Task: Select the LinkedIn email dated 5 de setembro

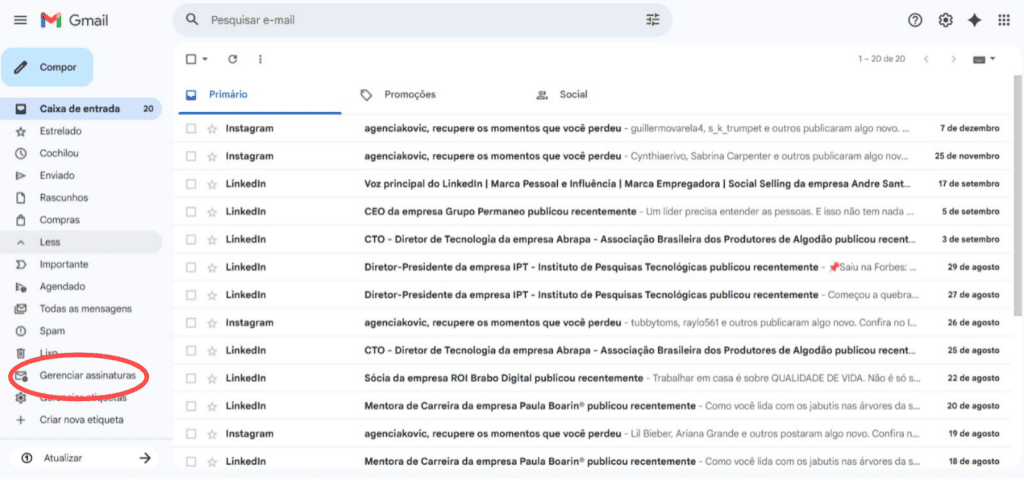Action: click(x=191, y=212)
